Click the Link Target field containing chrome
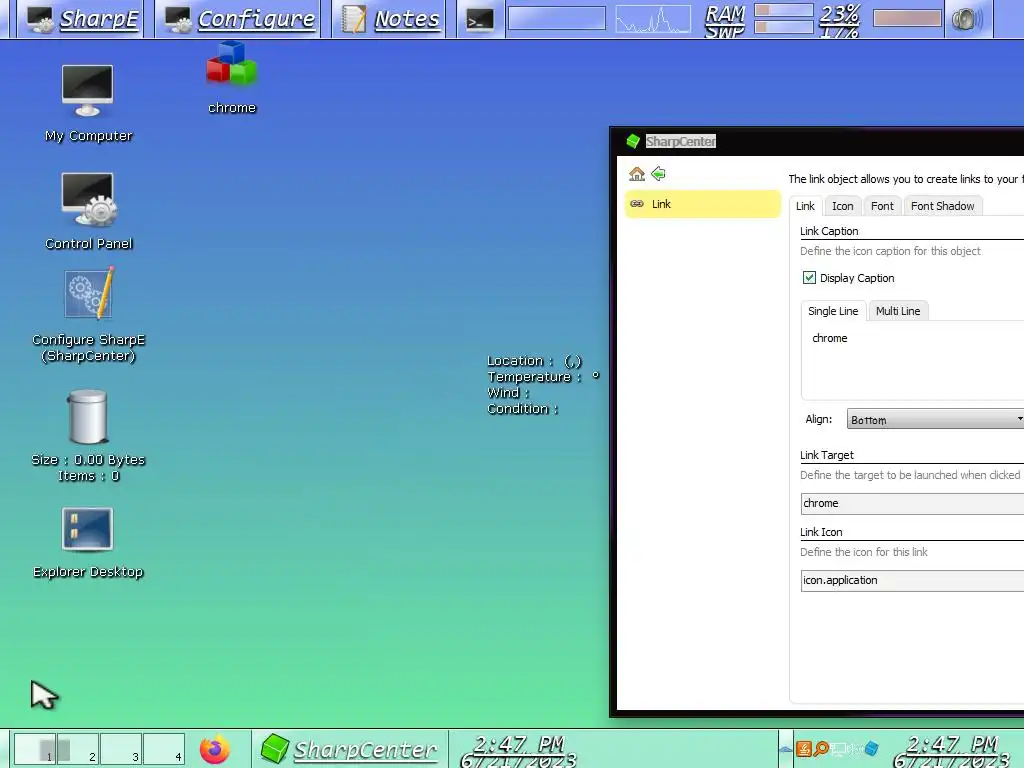1024x768 pixels. point(912,504)
